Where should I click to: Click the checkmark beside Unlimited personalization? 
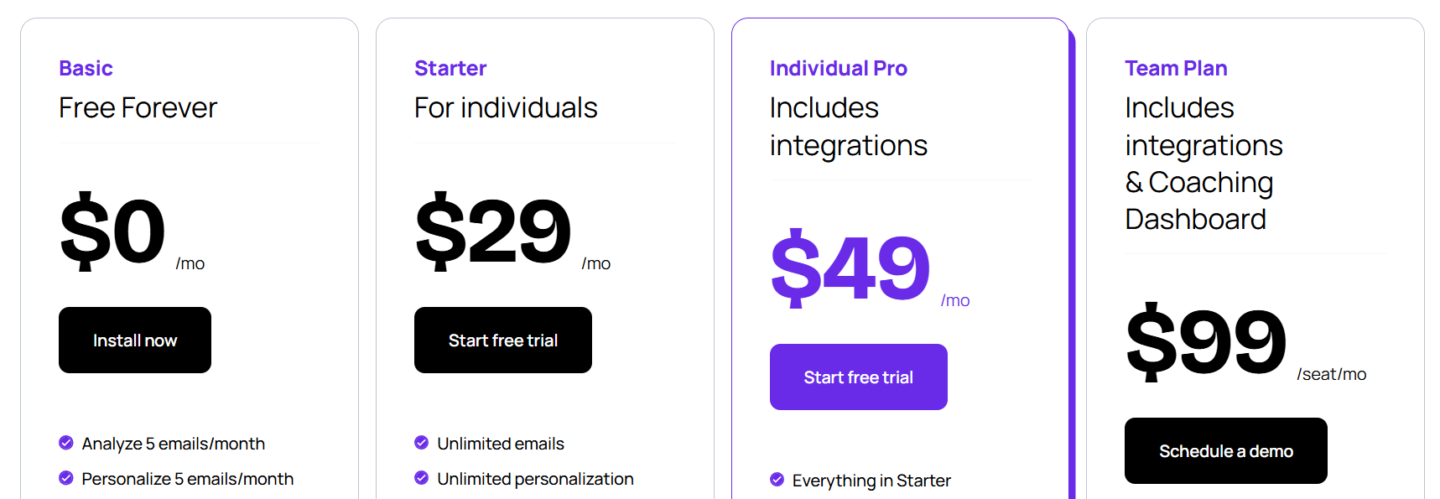point(421,479)
